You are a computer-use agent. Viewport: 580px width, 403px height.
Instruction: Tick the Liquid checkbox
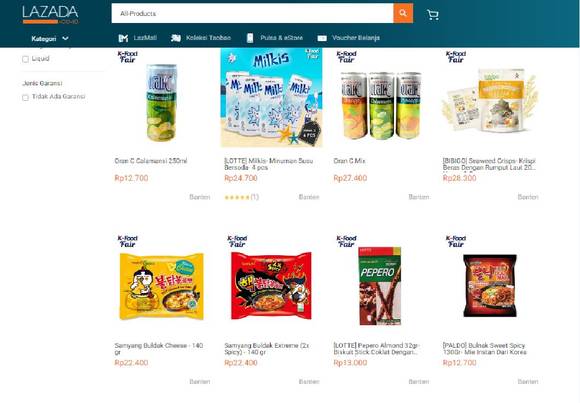click(25, 59)
